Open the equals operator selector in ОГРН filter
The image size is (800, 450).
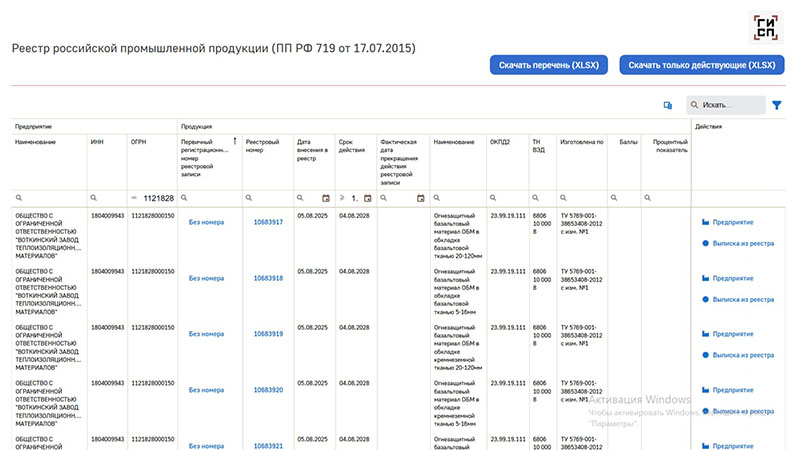coord(135,198)
